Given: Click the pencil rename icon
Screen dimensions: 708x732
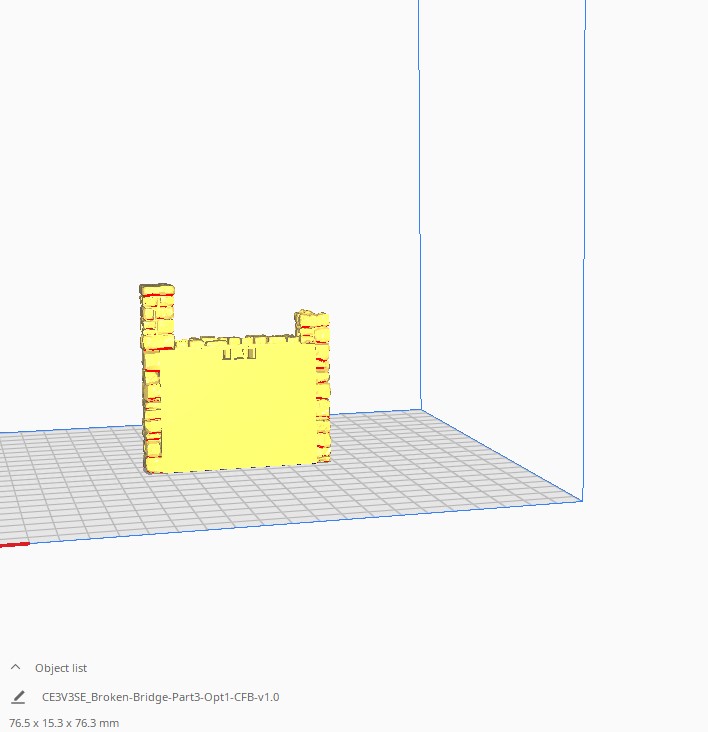Looking at the screenshot, I should pyautogui.click(x=18, y=697).
